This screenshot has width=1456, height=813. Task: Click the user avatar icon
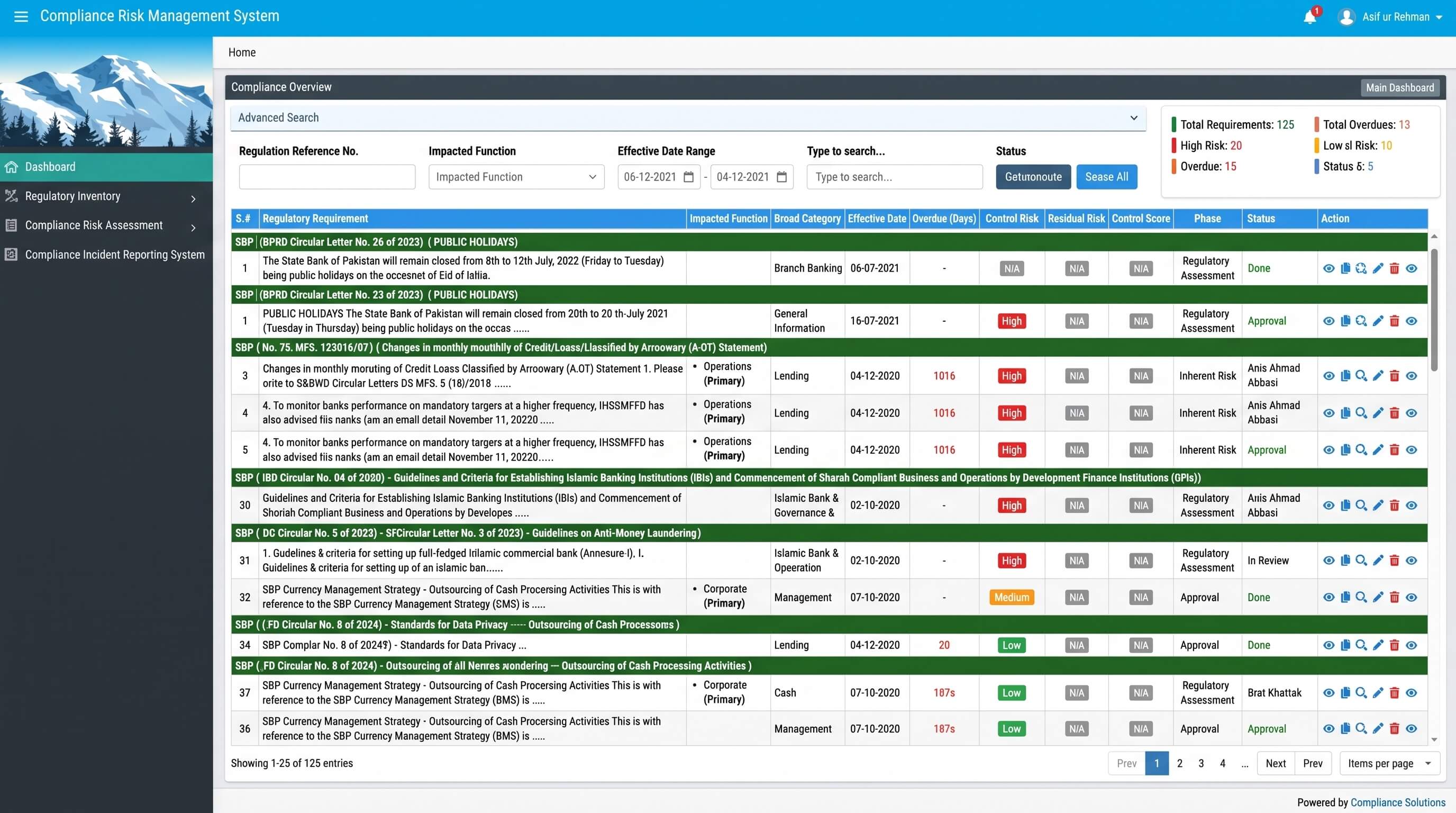(x=1346, y=17)
